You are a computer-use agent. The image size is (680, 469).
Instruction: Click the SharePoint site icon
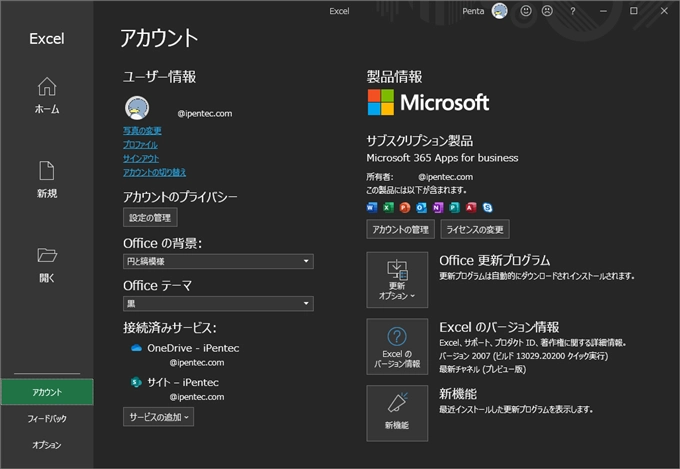point(136,382)
